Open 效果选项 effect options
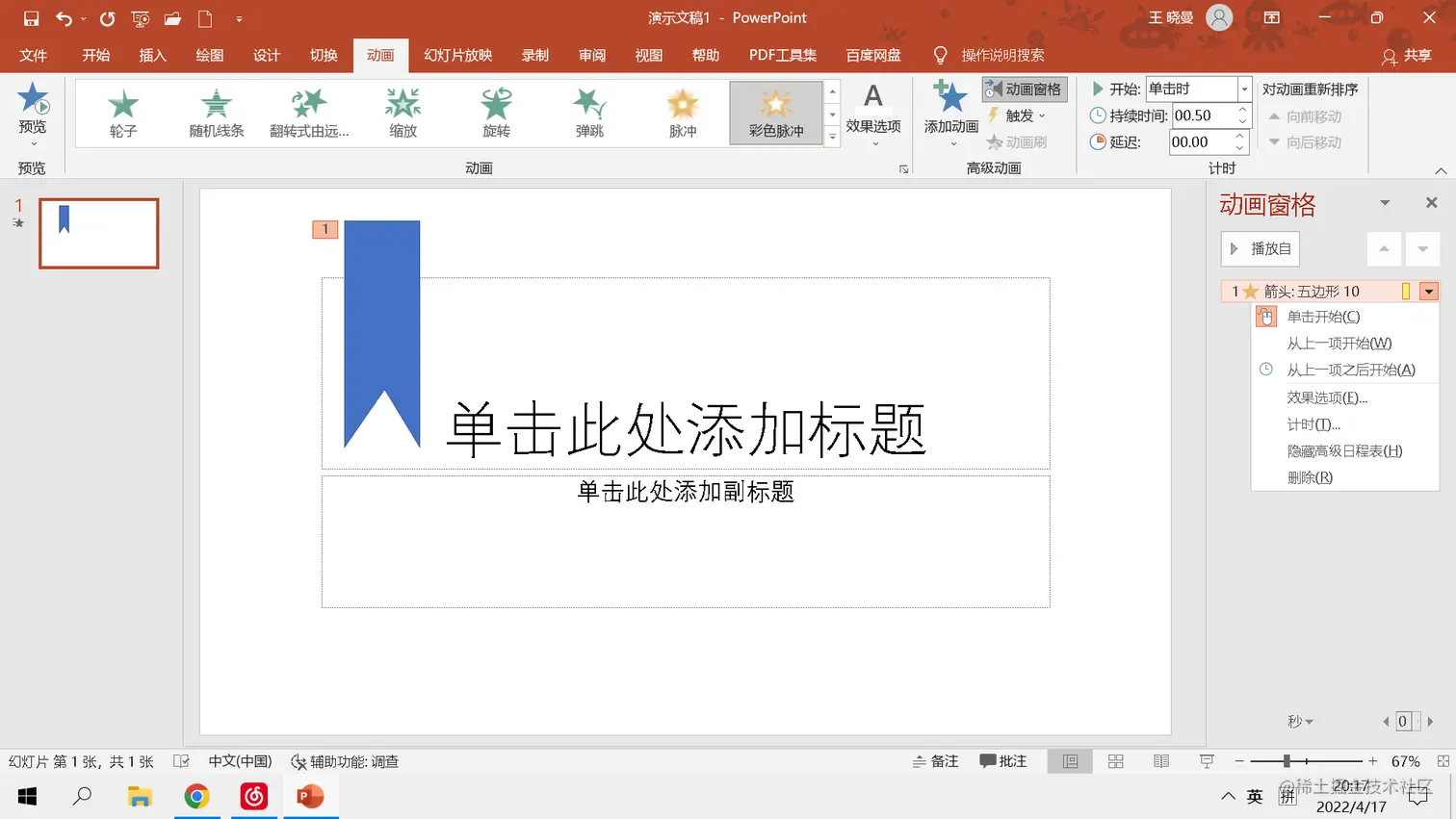This screenshot has height=819, width=1456. (x=873, y=114)
